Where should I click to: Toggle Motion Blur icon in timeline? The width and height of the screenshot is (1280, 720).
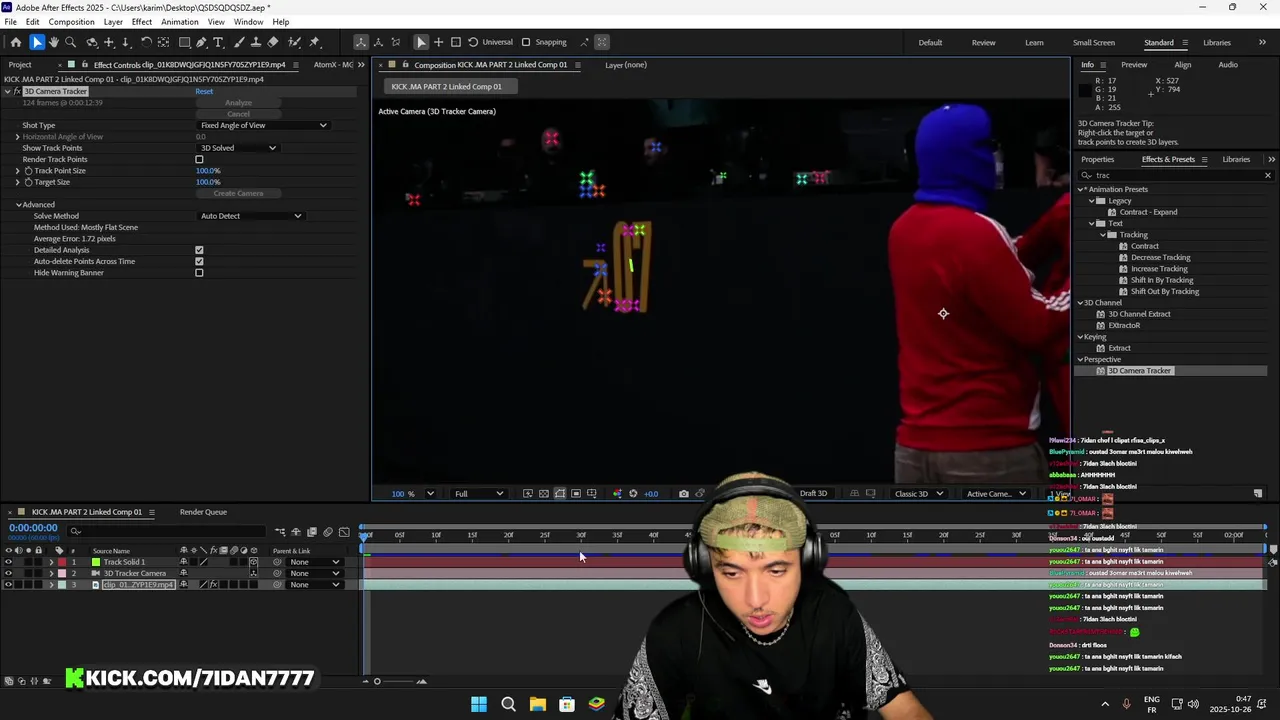point(328,532)
